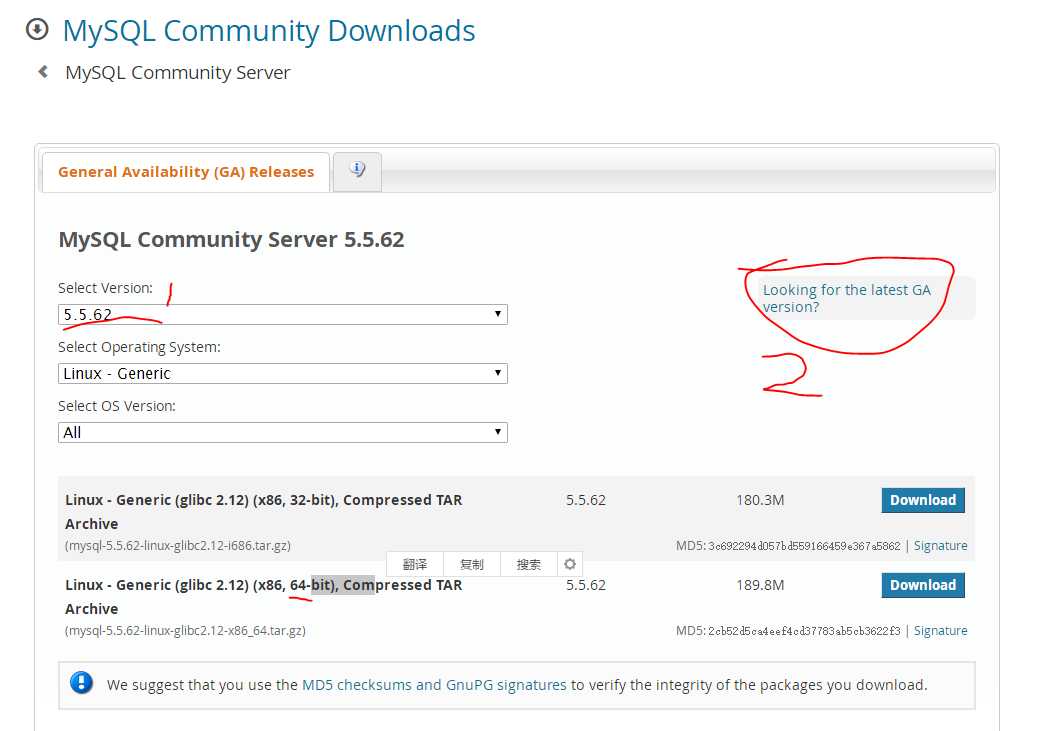Open the Select Operating System dropdown
Viewport: 1041px width, 731px height.
(x=283, y=373)
